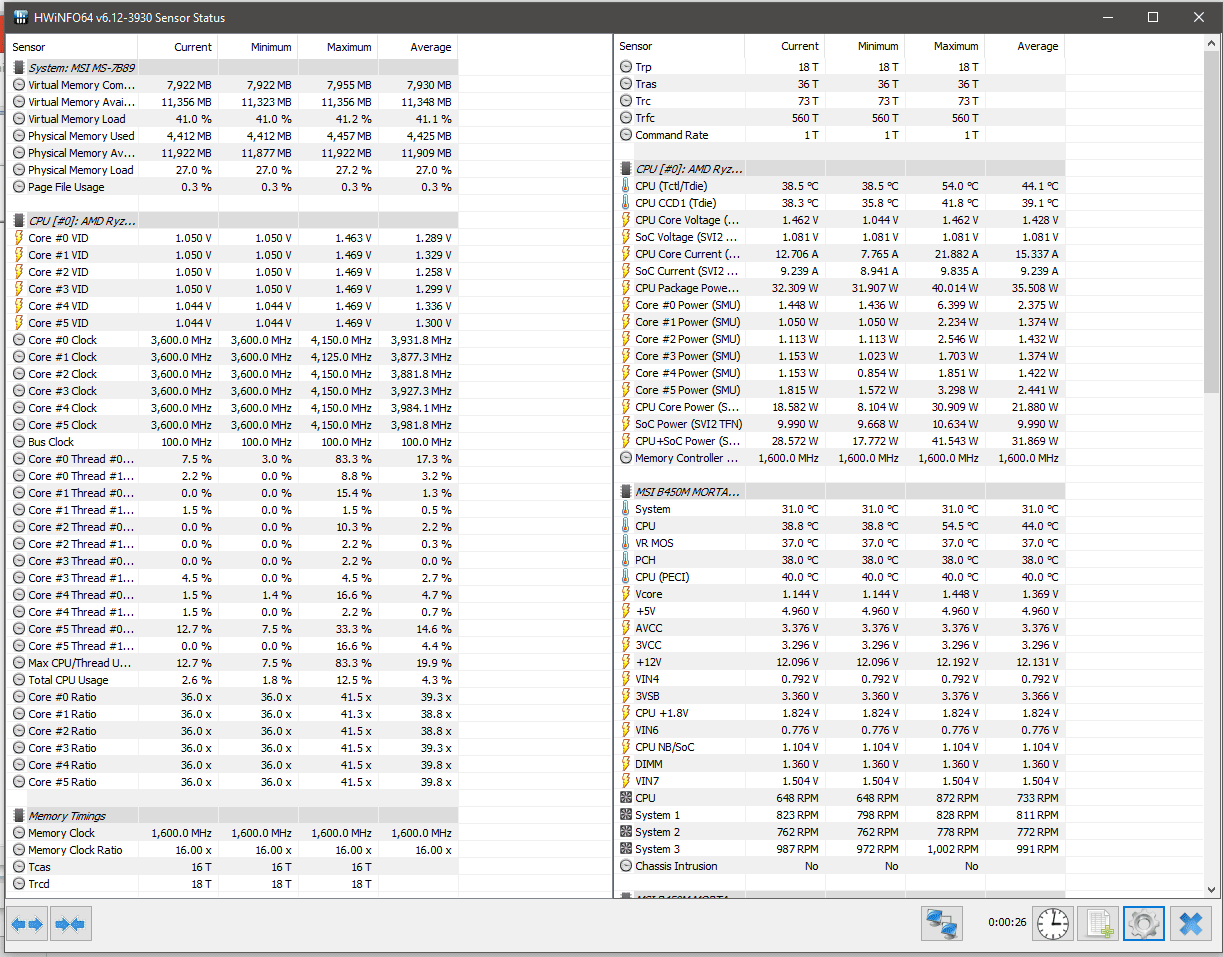Select the Core #3 Clock row
Image resolution: width=1223 pixels, height=957 pixels.
click(234, 391)
